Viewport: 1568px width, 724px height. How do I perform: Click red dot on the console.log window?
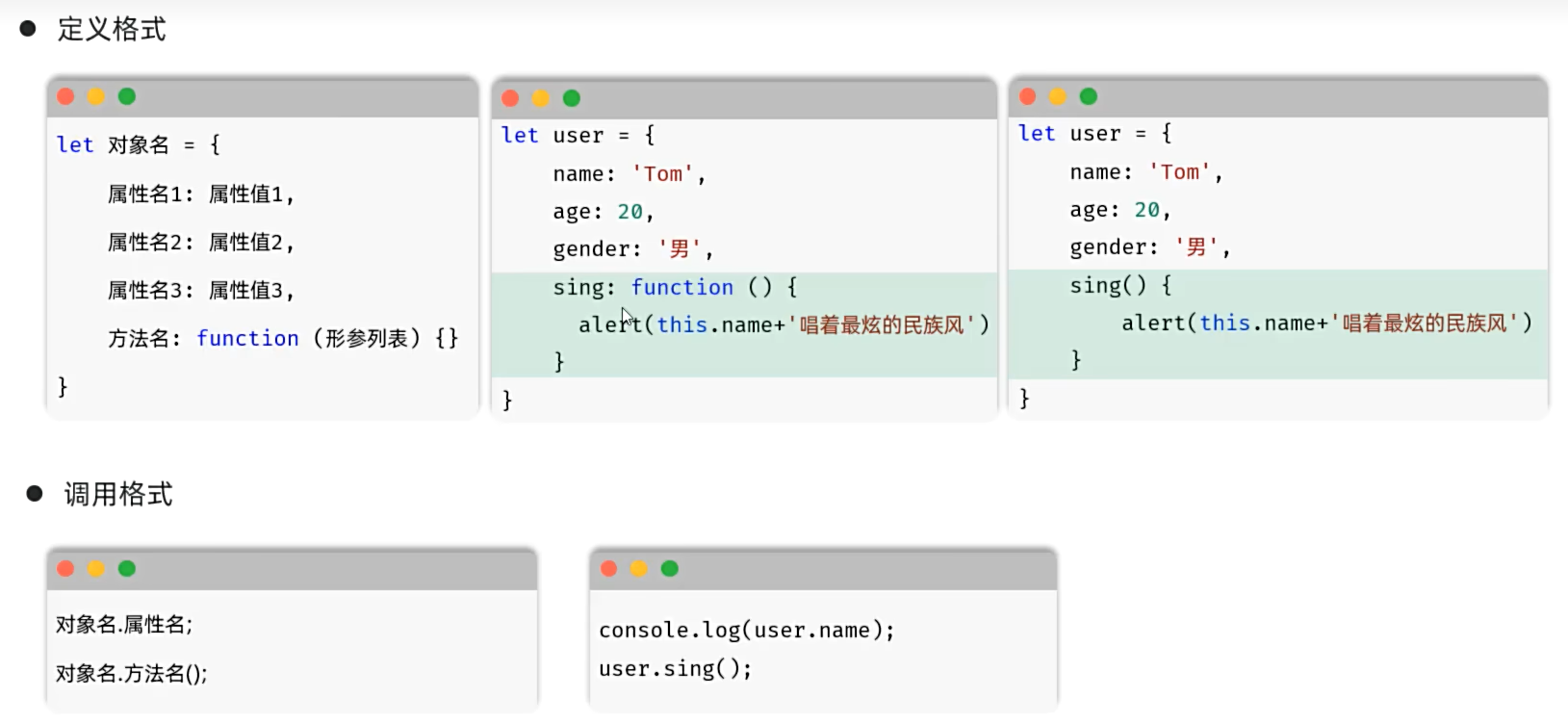(x=608, y=569)
